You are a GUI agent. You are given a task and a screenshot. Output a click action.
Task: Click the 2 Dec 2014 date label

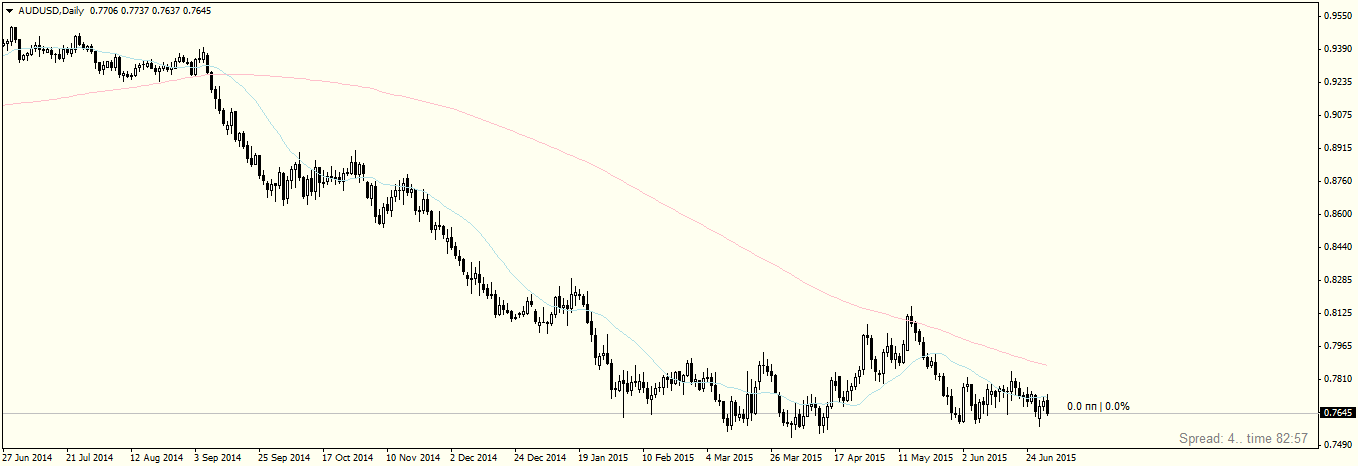[x=474, y=458]
